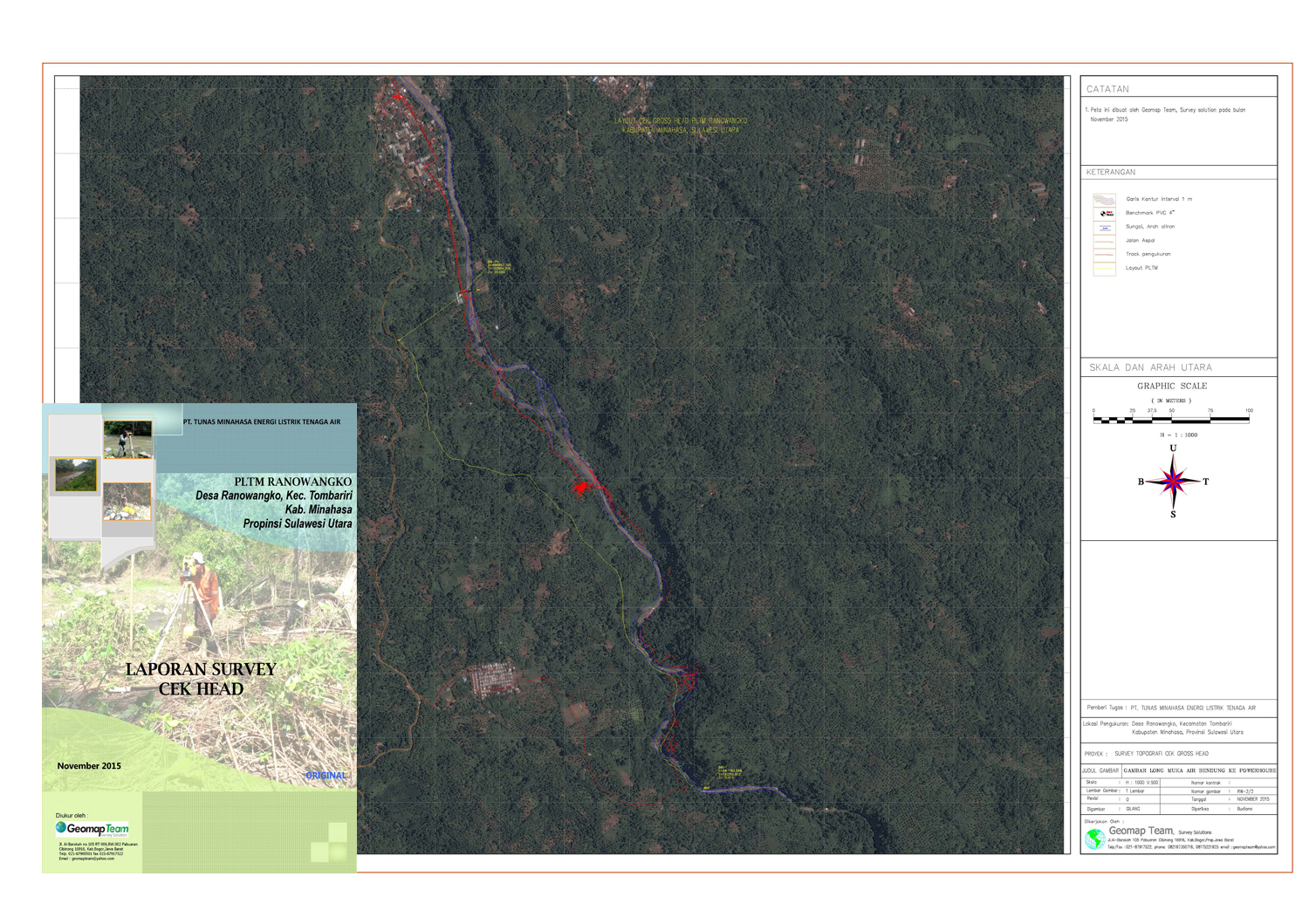The width and height of the screenshot is (1309, 924).
Task: Click the Track pengukuran legend symbol
Action: tap(1105, 255)
